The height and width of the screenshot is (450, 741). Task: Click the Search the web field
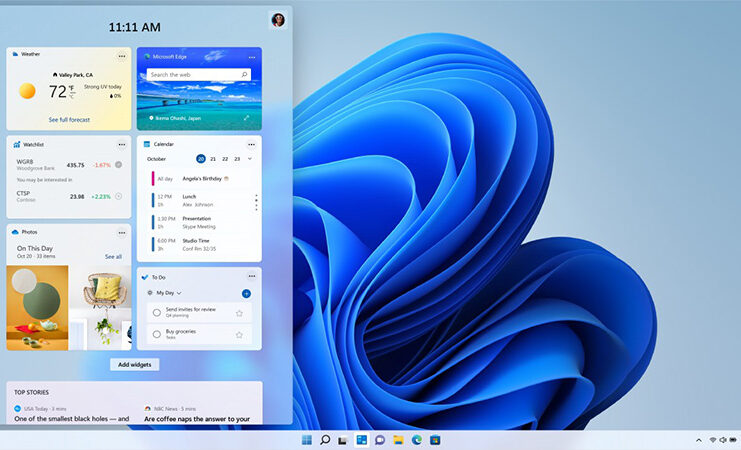click(x=190, y=75)
